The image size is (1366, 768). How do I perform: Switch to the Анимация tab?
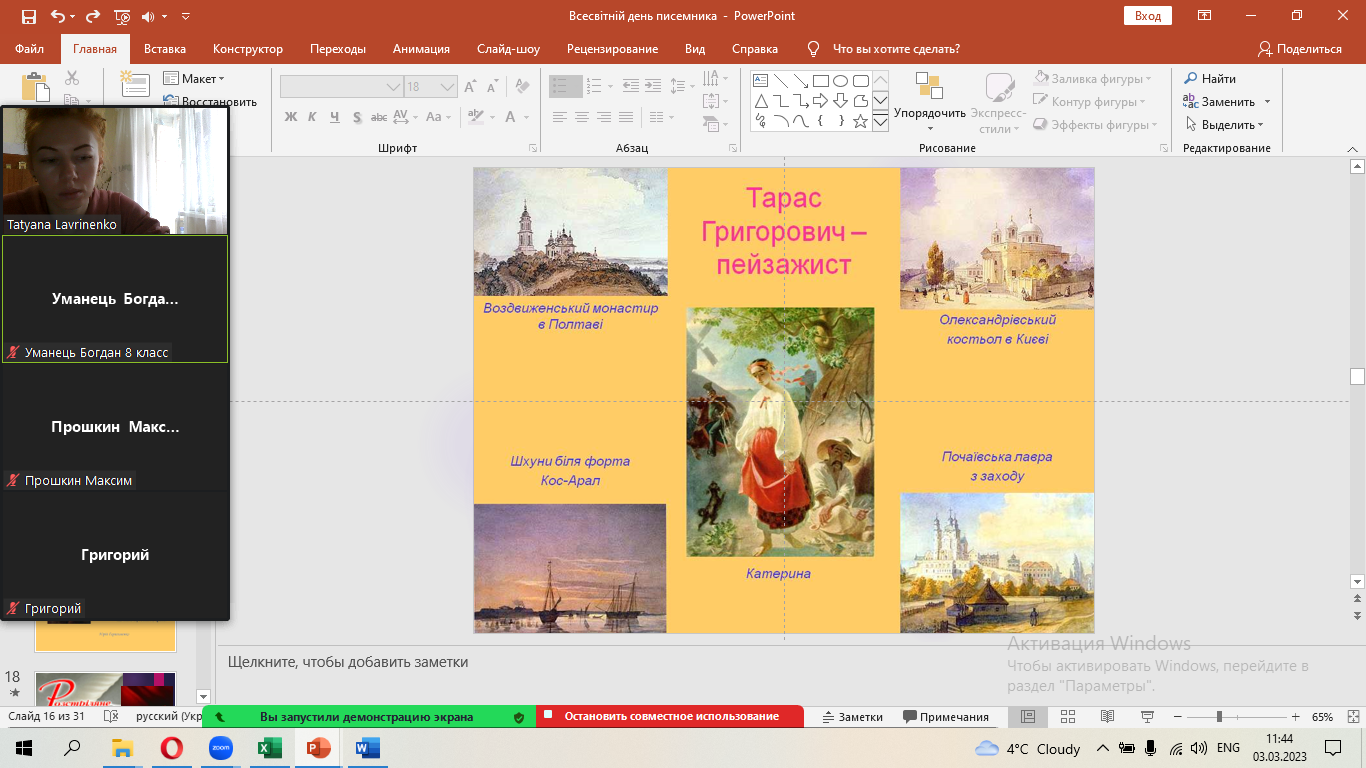coord(421,49)
